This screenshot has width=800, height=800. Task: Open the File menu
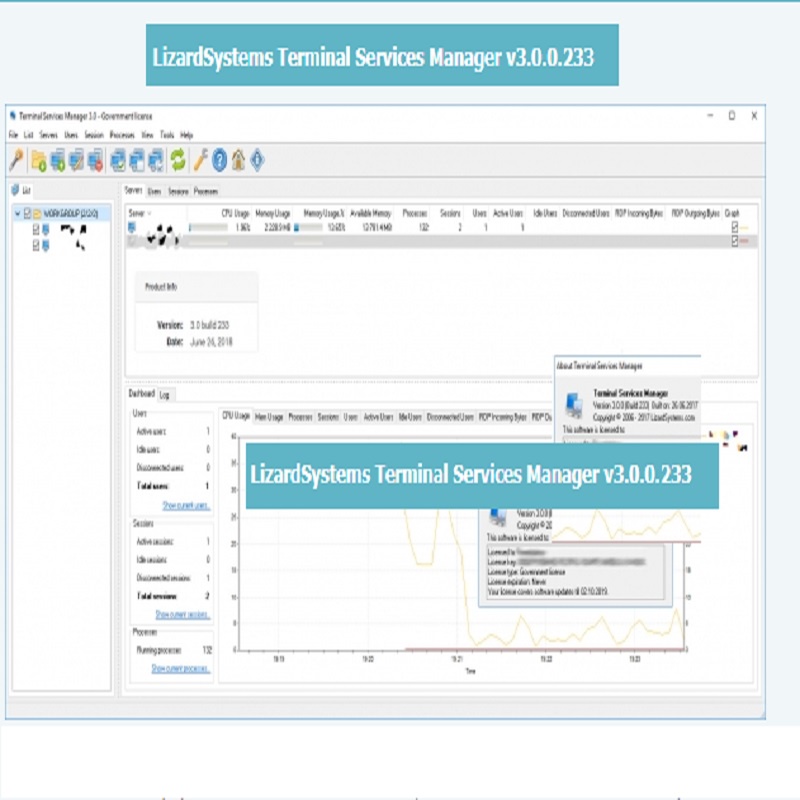tap(13, 135)
